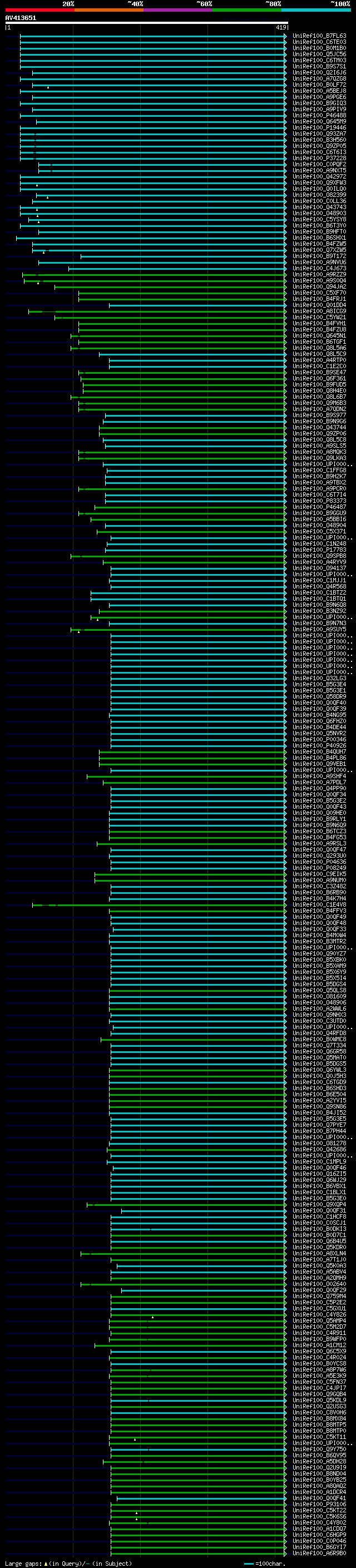Select the query label AV413651
This screenshot has height=1568, width=356.
[x=21, y=18]
